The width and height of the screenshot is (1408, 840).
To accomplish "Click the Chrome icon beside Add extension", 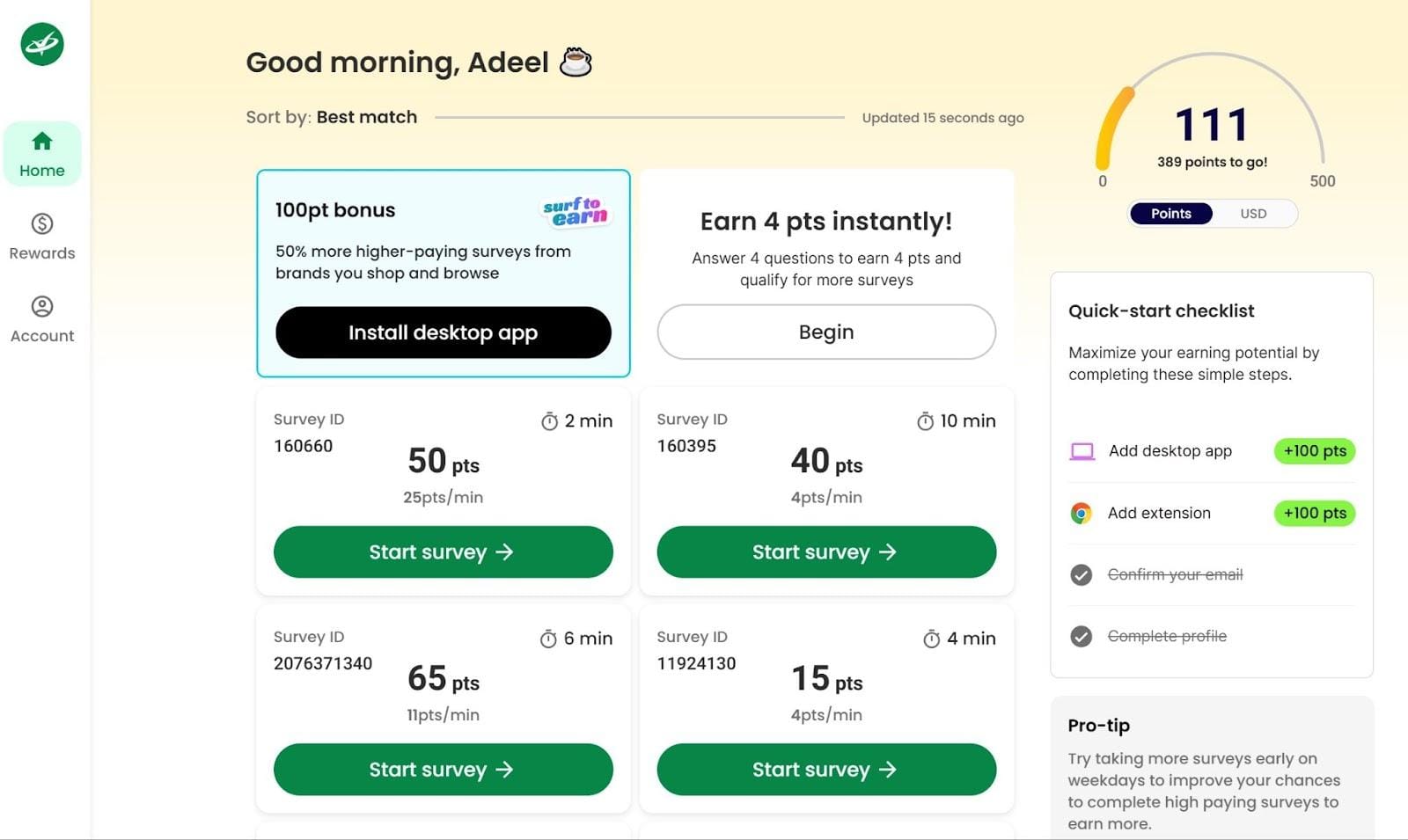I will pyautogui.click(x=1080, y=513).
